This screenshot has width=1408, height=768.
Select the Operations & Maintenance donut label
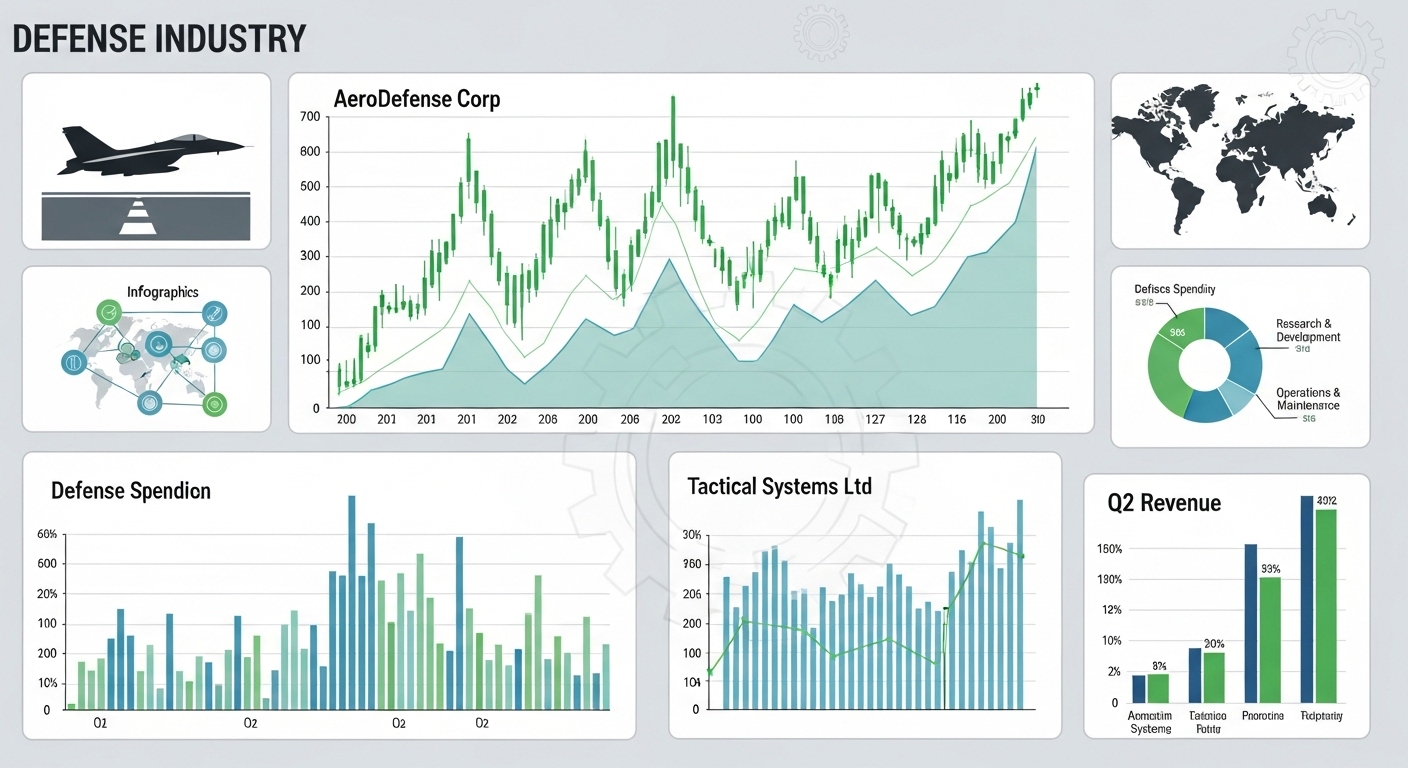click(1308, 399)
